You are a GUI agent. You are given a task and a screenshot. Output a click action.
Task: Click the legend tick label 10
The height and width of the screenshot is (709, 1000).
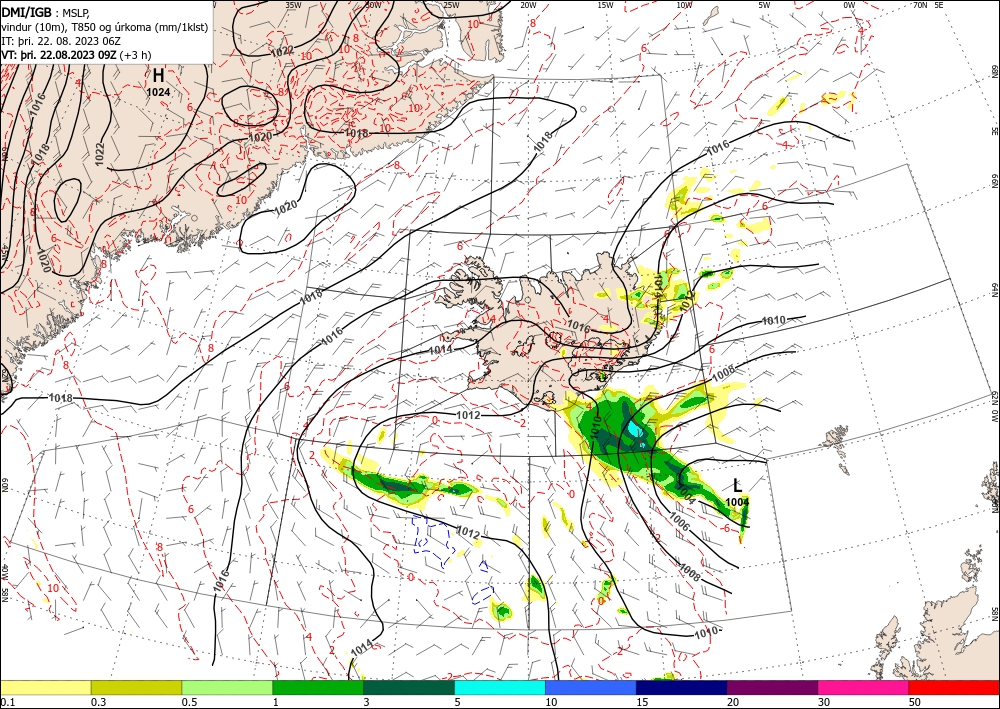(551, 702)
